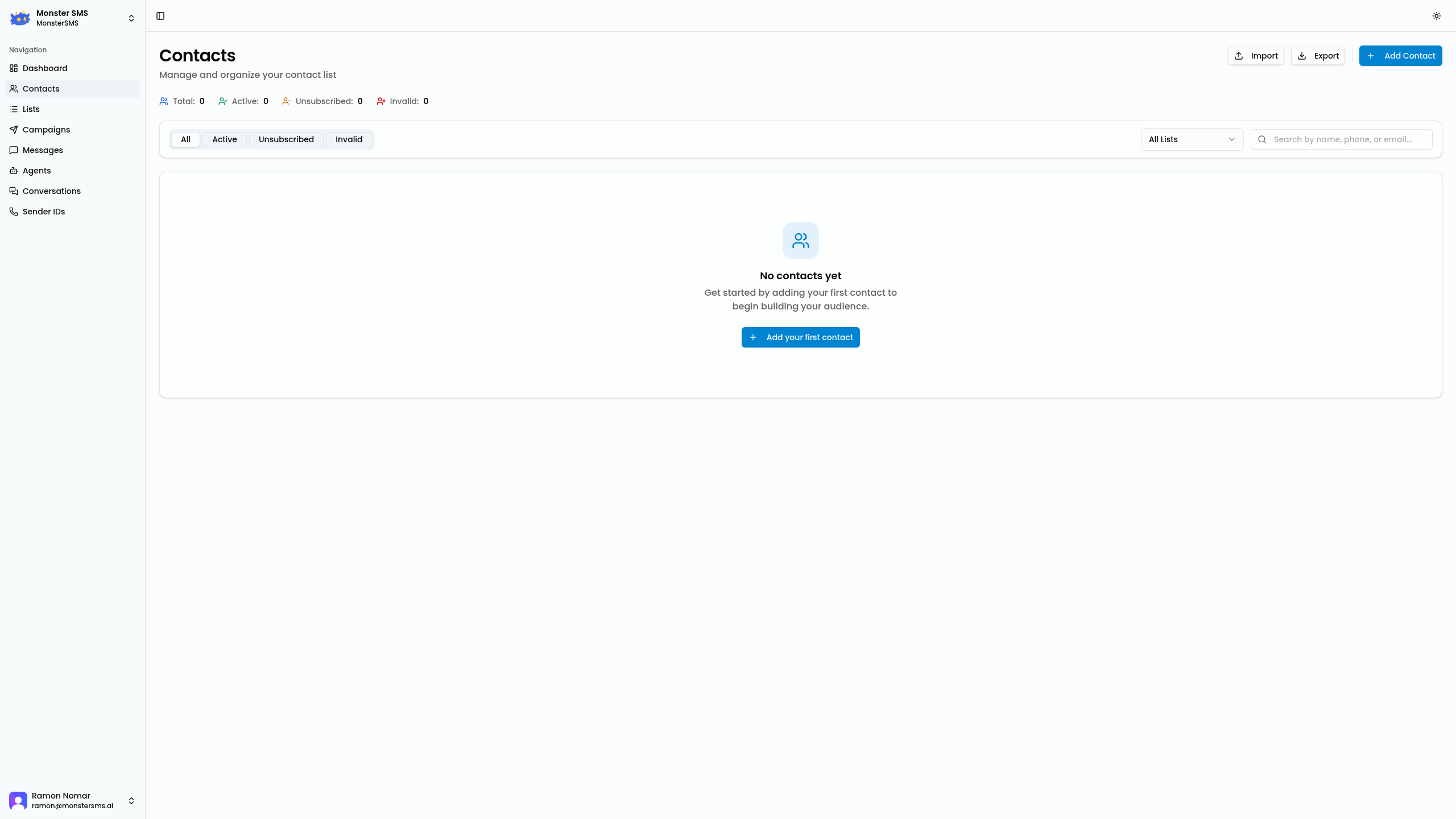Switch theme using the sun icon

pyautogui.click(x=1436, y=16)
